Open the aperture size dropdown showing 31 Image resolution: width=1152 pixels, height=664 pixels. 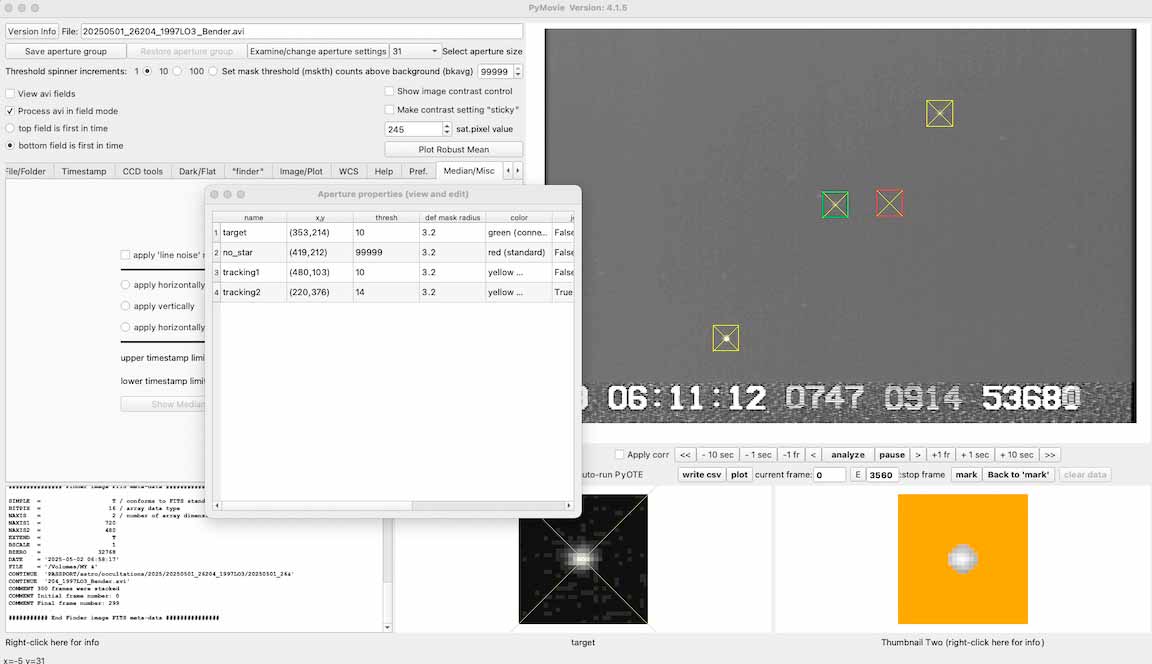(x=415, y=51)
